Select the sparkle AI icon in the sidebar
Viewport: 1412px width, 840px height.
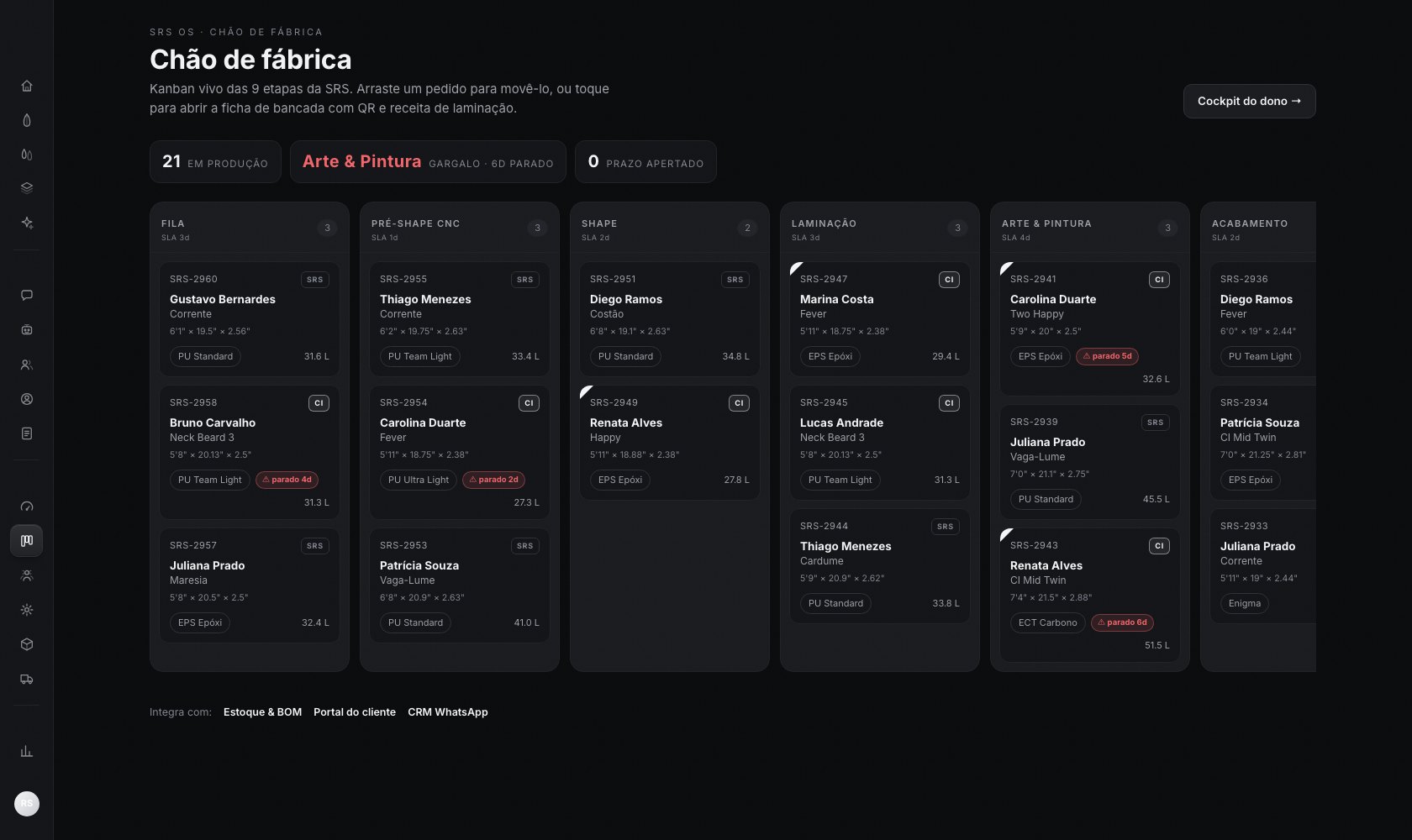pyautogui.click(x=27, y=223)
